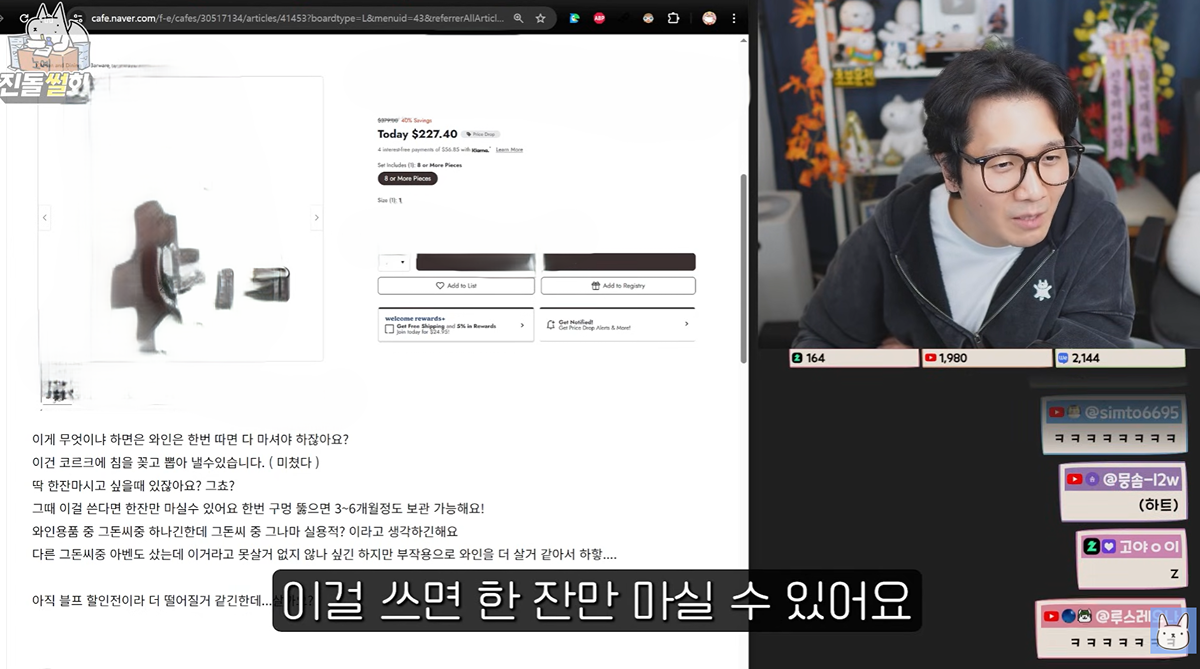Click the Add to Registry button
1200x669 pixels.
617,286
